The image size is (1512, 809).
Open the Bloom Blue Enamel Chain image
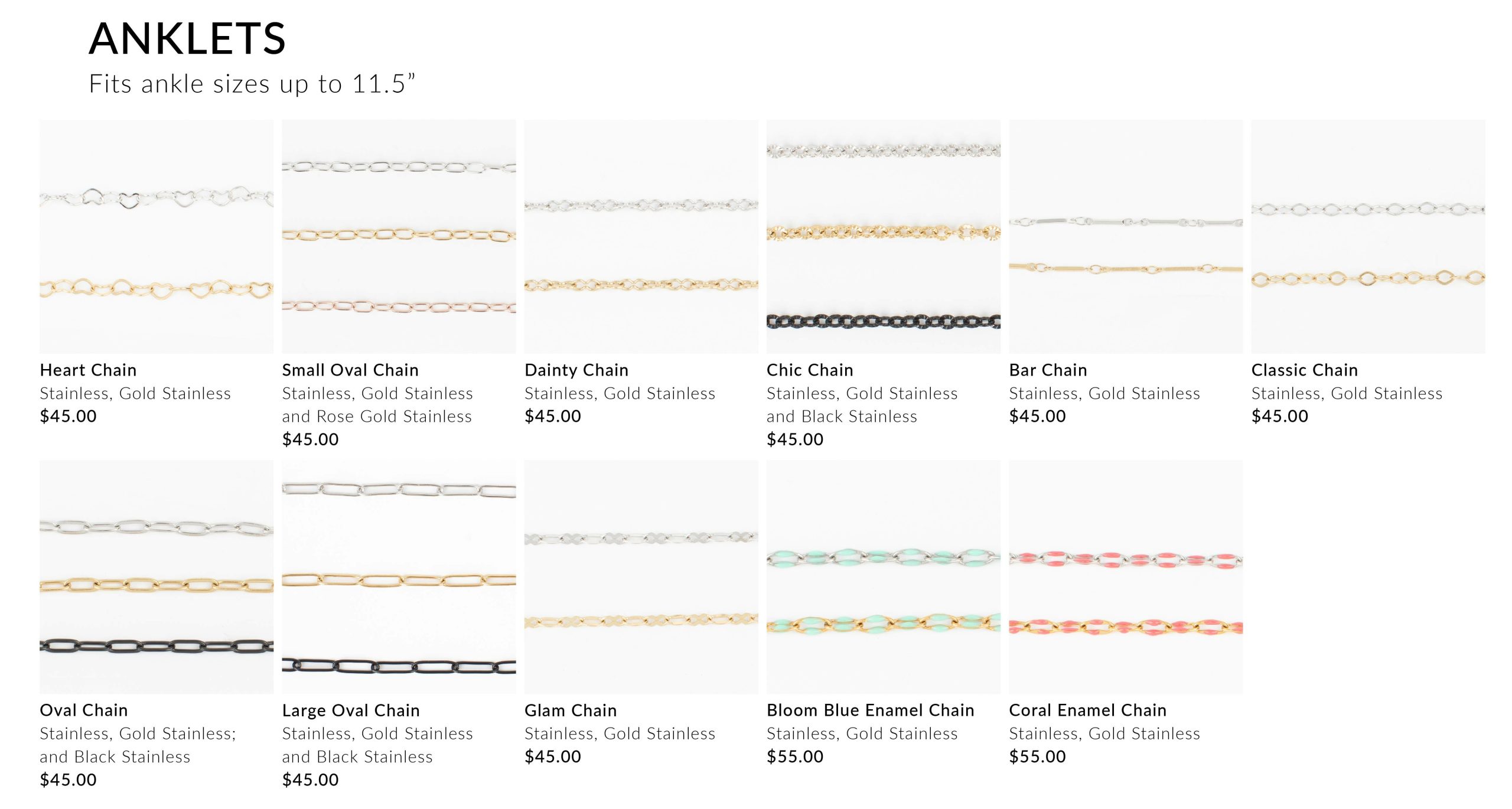(884, 577)
